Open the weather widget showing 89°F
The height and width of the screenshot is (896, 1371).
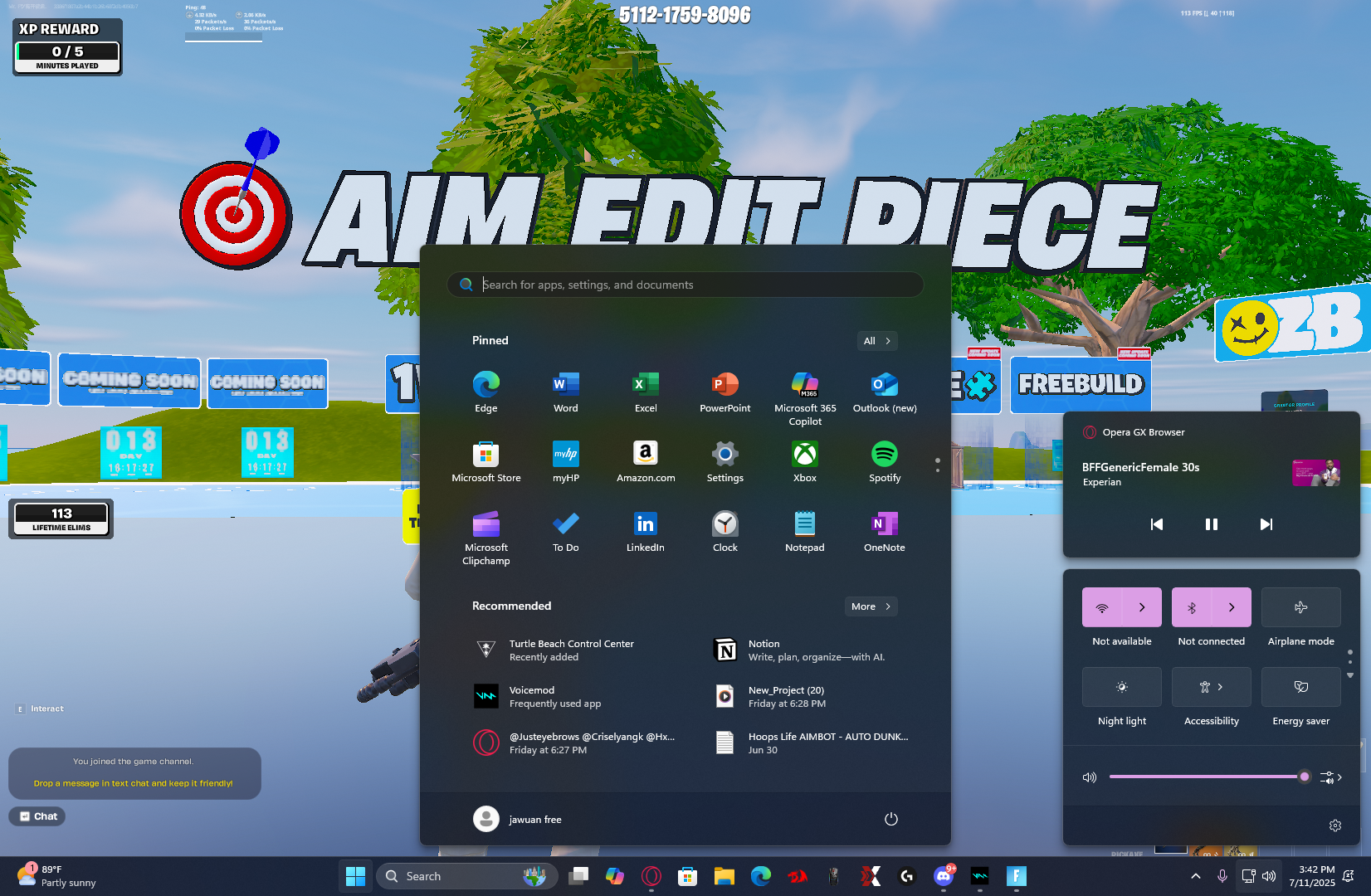[56, 876]
